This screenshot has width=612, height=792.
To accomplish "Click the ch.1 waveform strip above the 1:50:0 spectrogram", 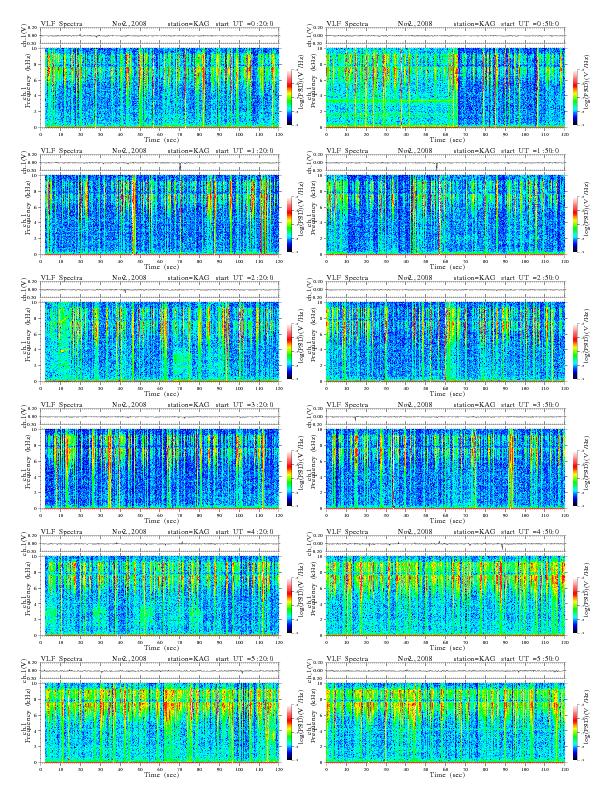I will pos(445,163).
